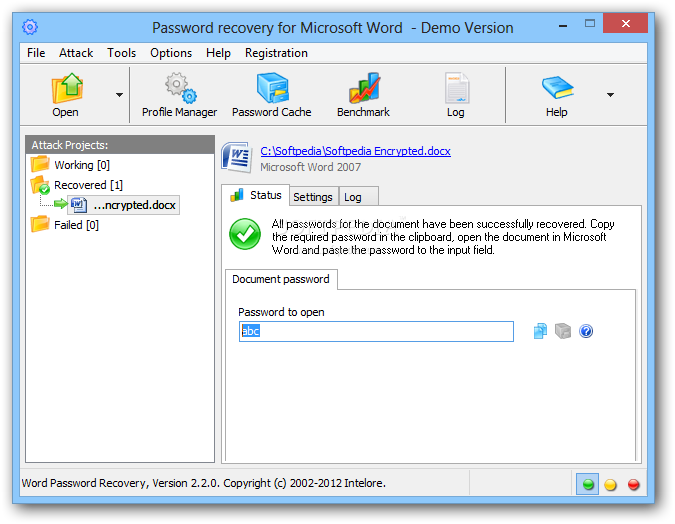Click the green status light button
The image size is (675, 524).
coord(588,484)
